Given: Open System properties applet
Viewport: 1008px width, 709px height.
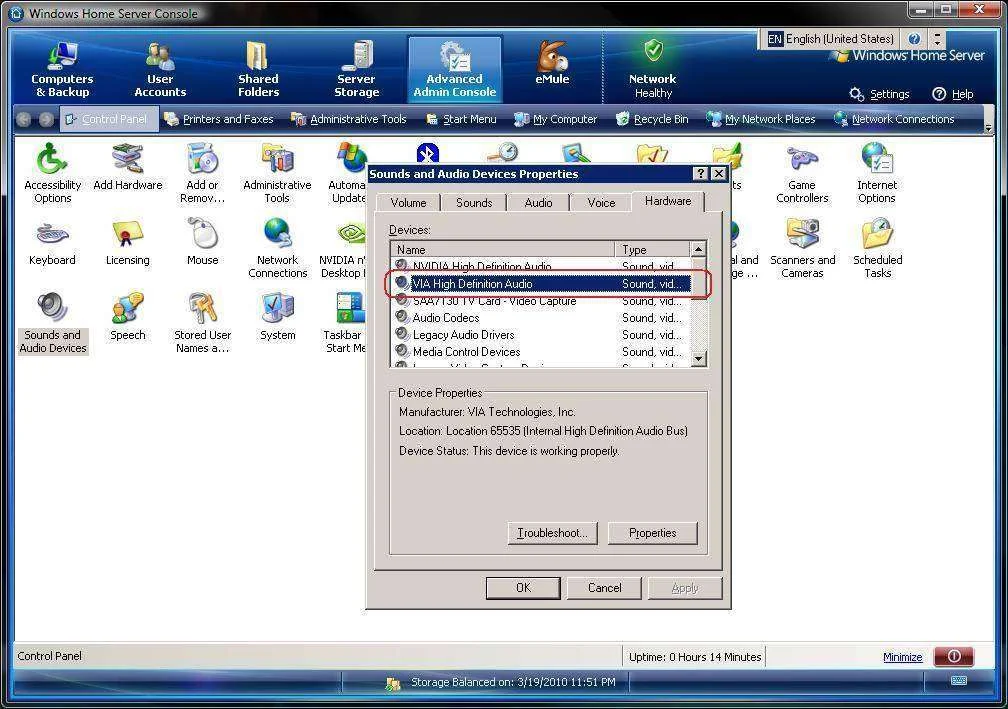Looking at the screenshot, I should point(278,318).
